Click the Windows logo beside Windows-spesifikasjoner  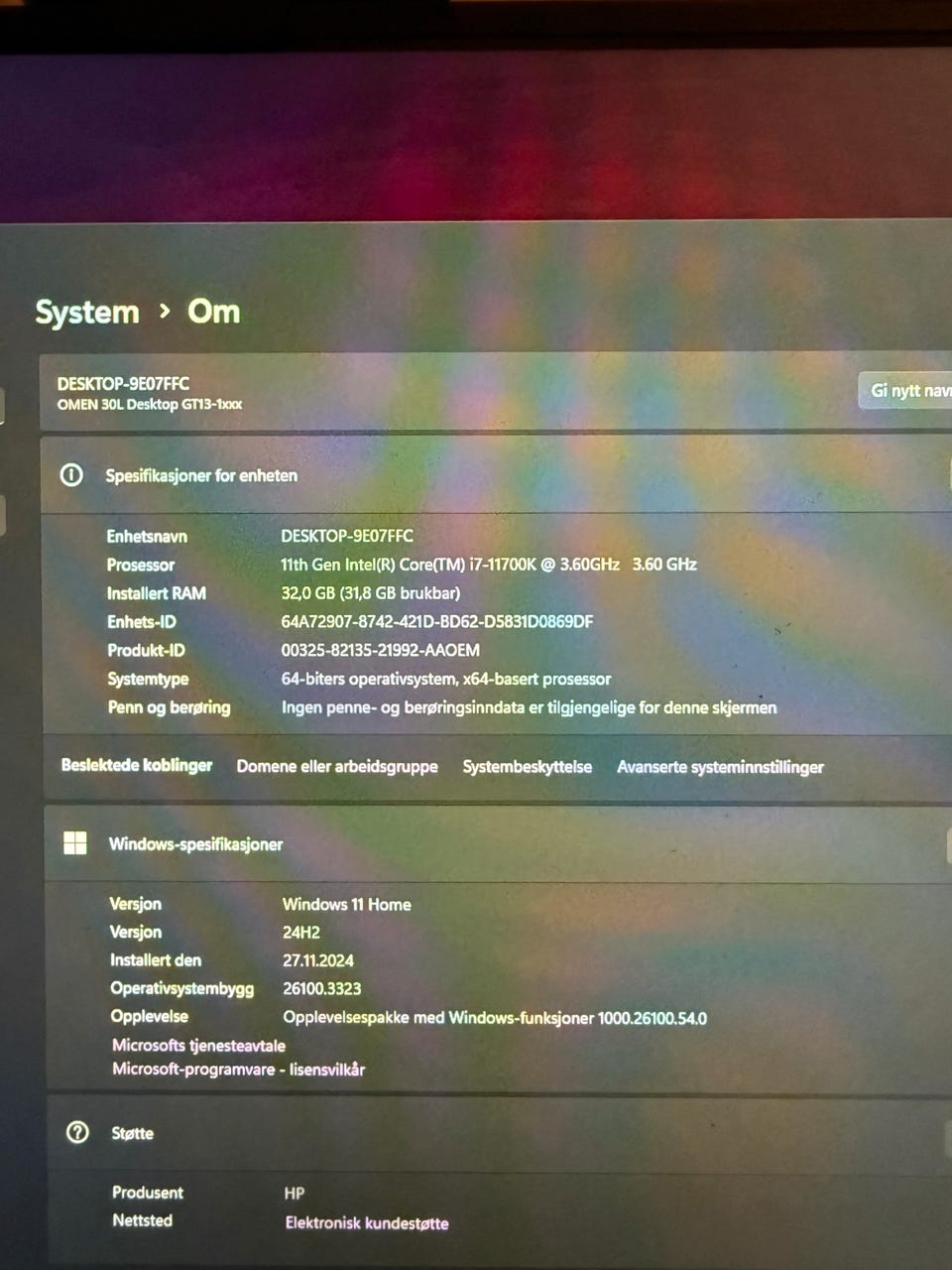[x=74, y=843]
